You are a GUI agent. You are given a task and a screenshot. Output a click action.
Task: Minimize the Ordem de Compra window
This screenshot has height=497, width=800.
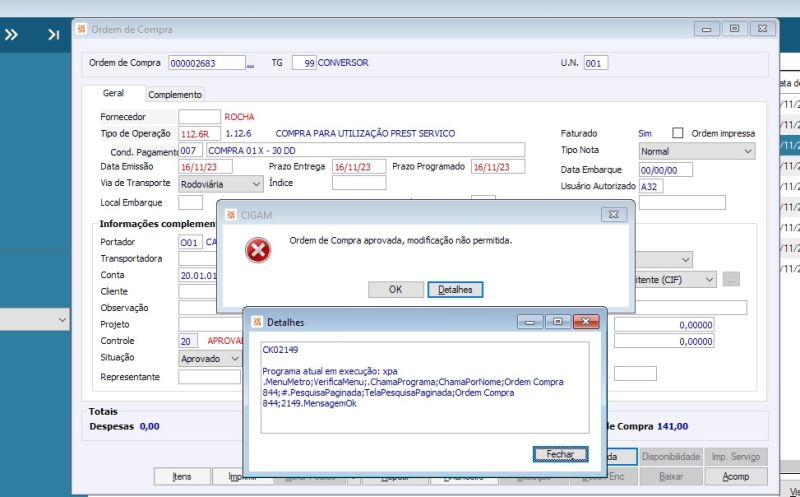pos(707,29)
